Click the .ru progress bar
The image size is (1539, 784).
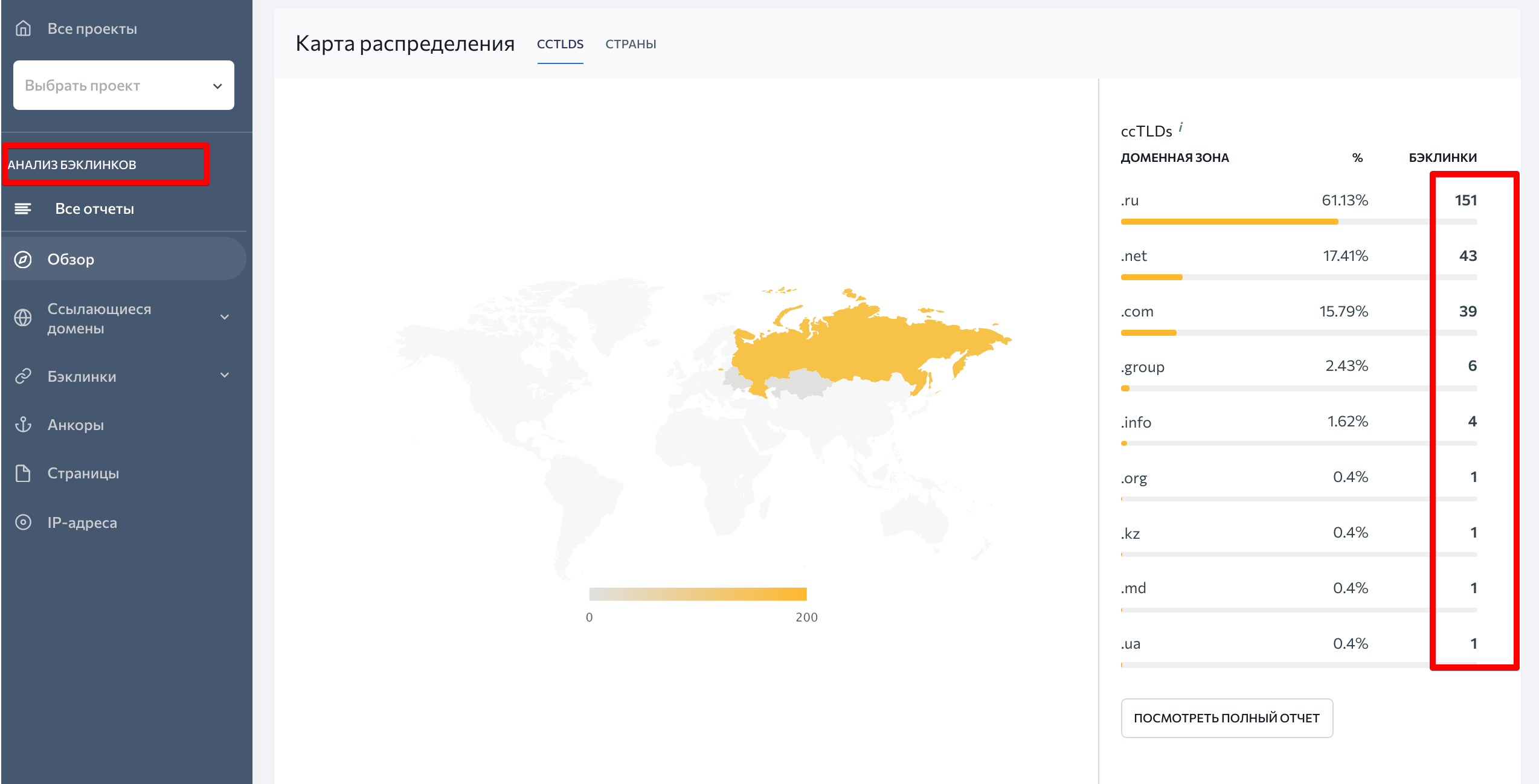click(x=1299, y=222)
